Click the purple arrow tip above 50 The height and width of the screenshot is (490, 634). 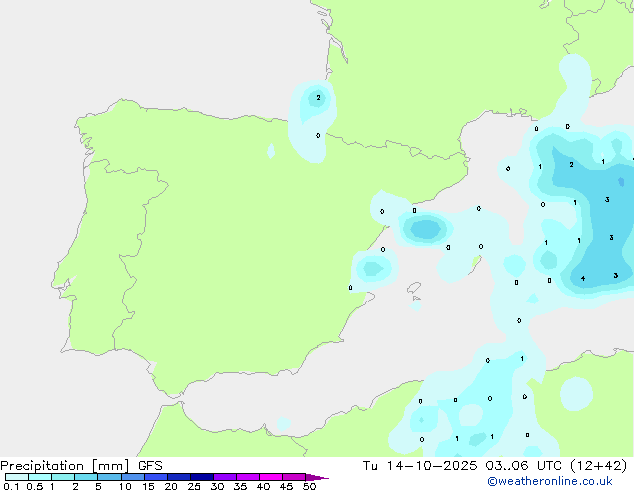[317, 477]
